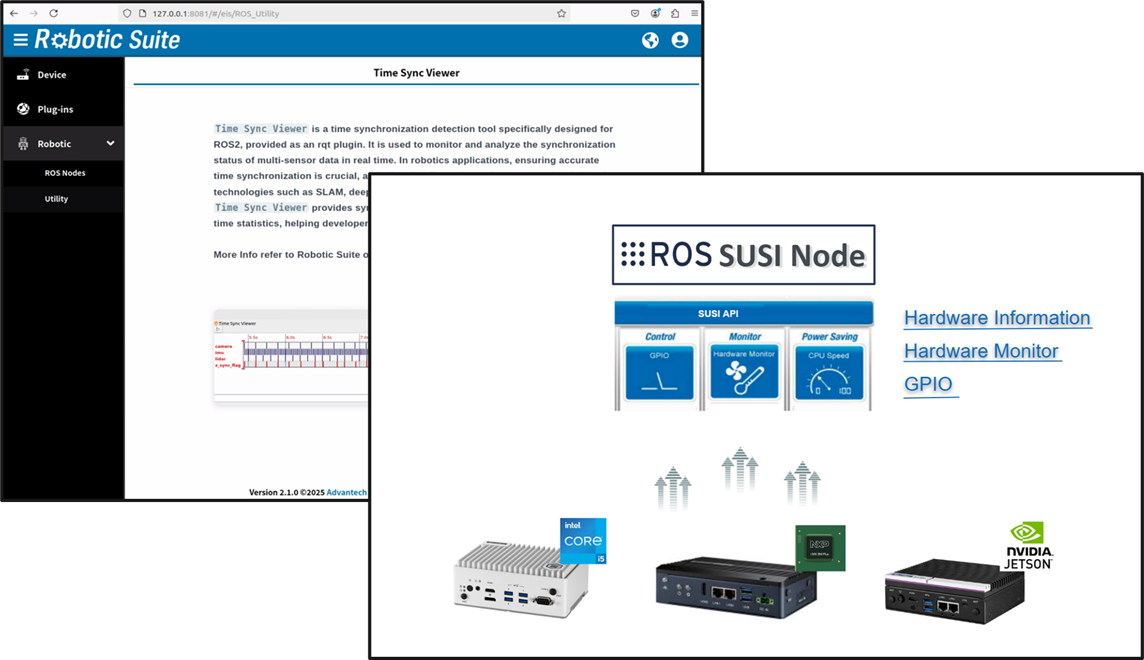The height and width of the screenshot is (660, 1144).
Task: Go back with browser back arrow
Action: click(x=13, y=13)
